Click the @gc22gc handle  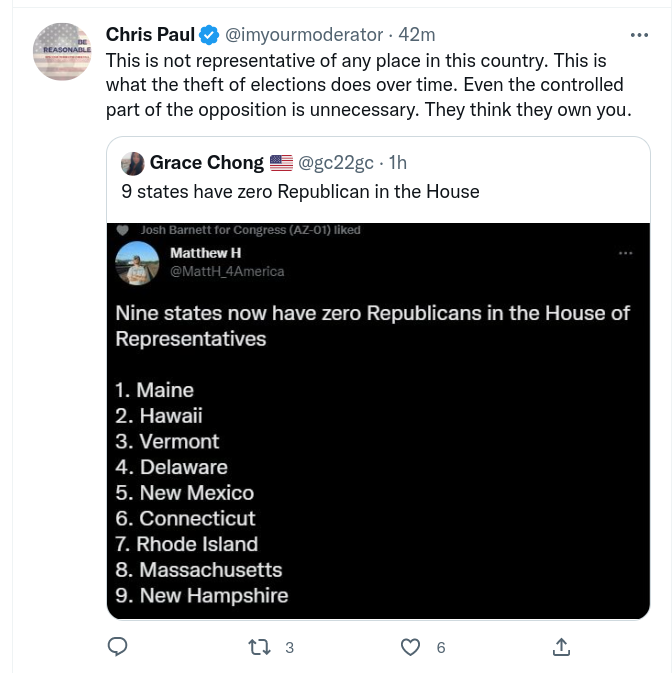point(338,163)
